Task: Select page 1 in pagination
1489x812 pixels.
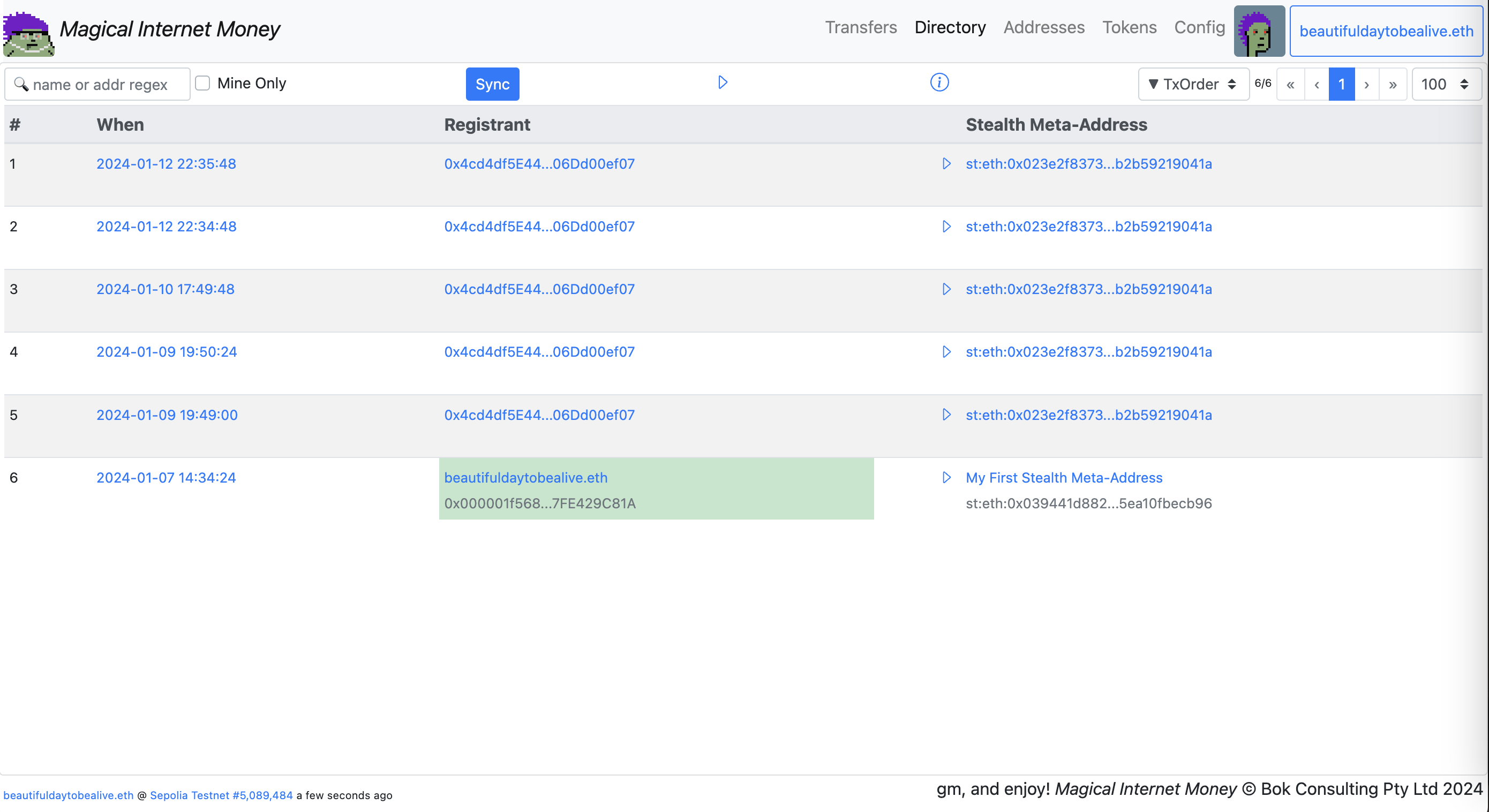Action: tap(1341, 85)
